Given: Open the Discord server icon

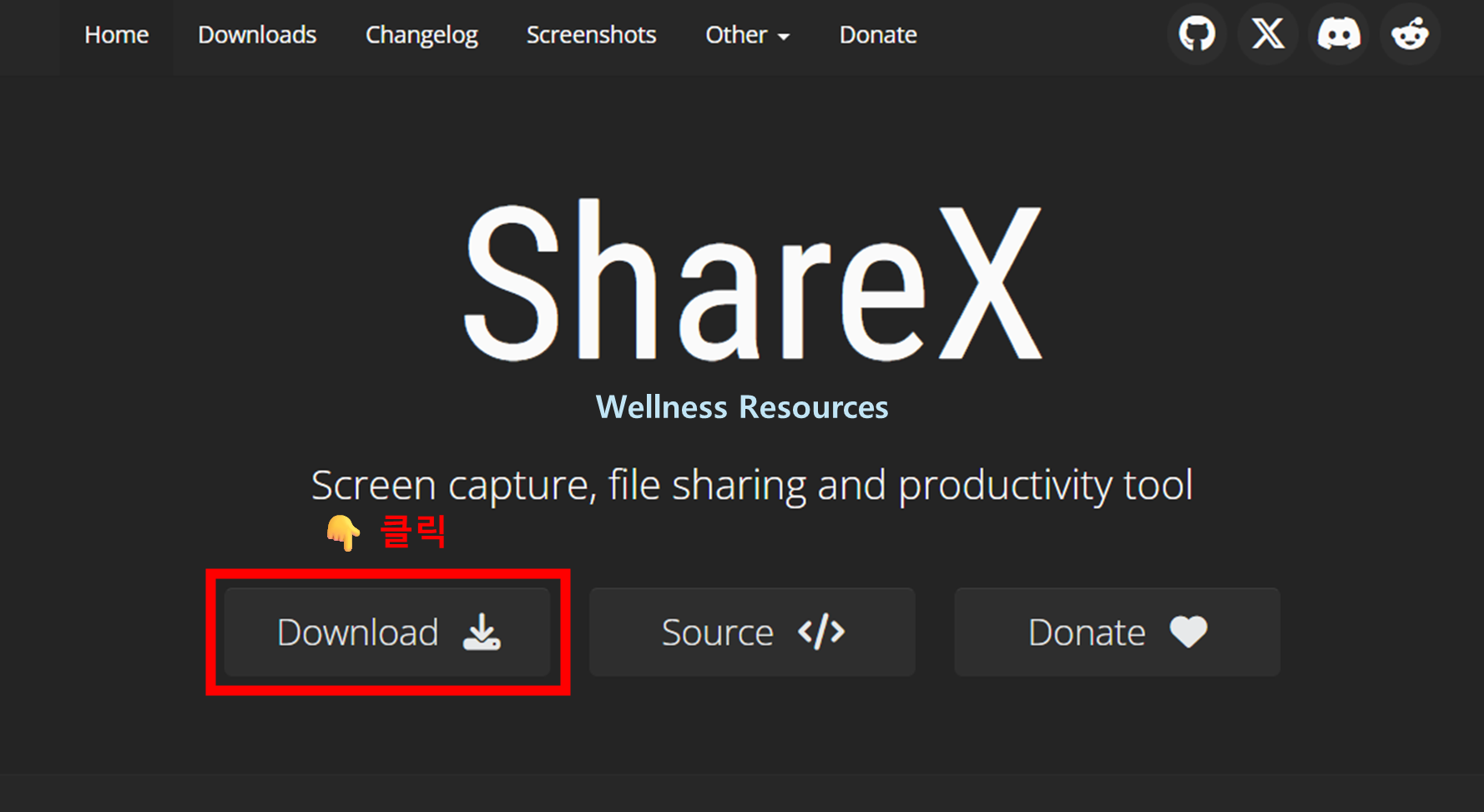Looking at the screenshot, I should (x=1339, y=34).
